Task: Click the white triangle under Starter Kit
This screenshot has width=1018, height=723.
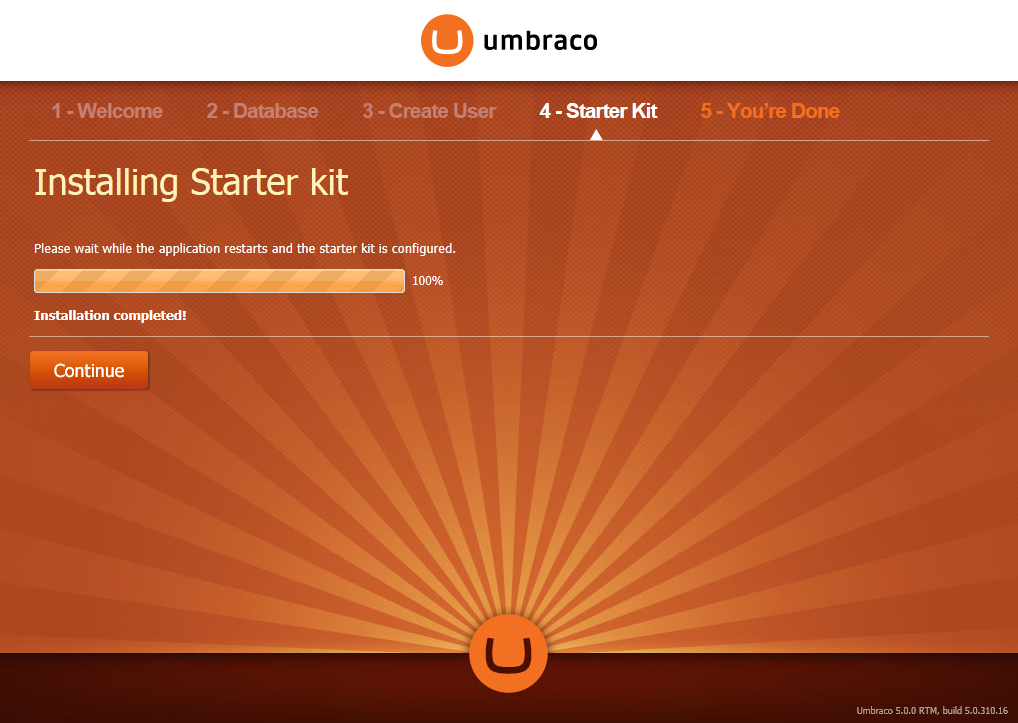Action: 596,134
